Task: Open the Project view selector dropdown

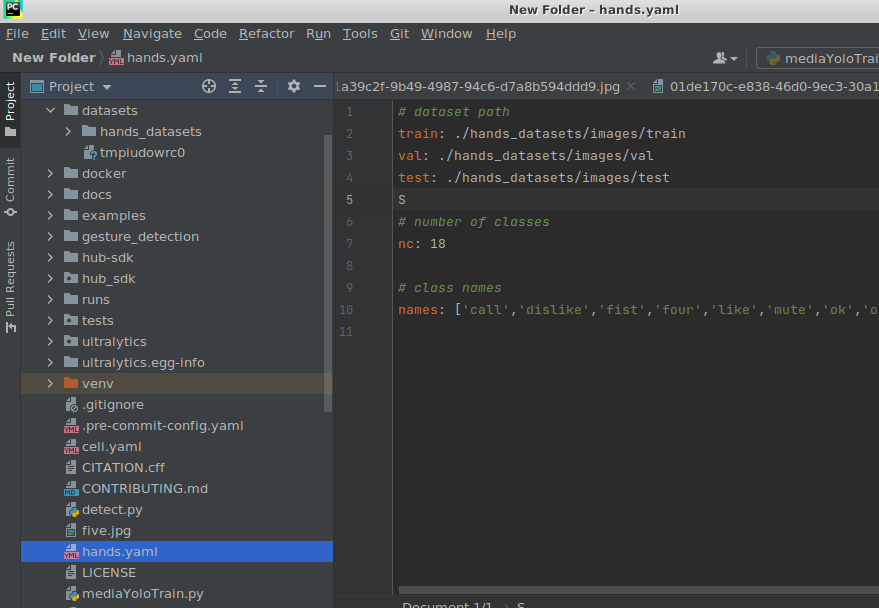Action: coord(71,86)
